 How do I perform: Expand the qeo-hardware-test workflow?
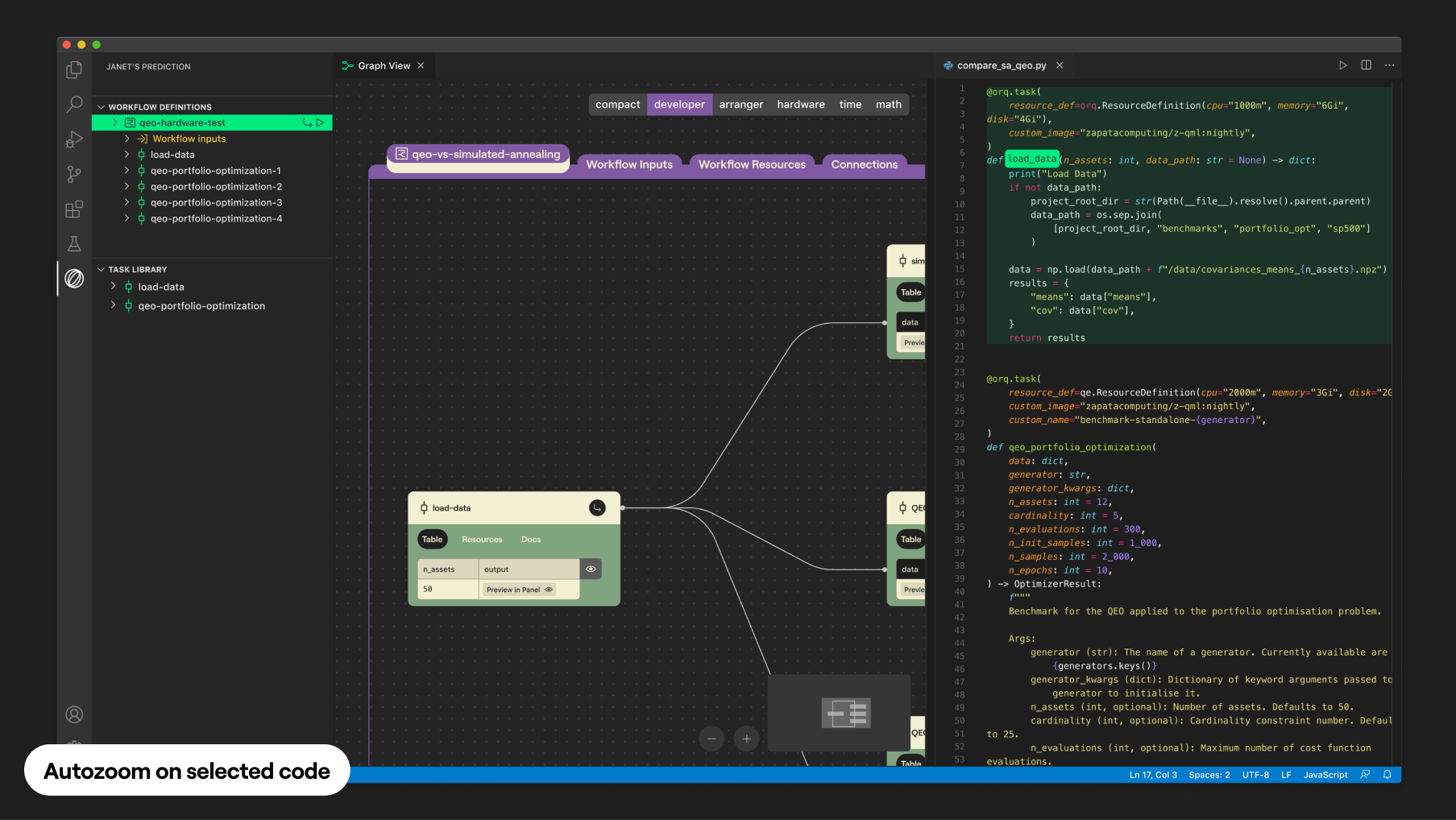(x=115, y=122)
